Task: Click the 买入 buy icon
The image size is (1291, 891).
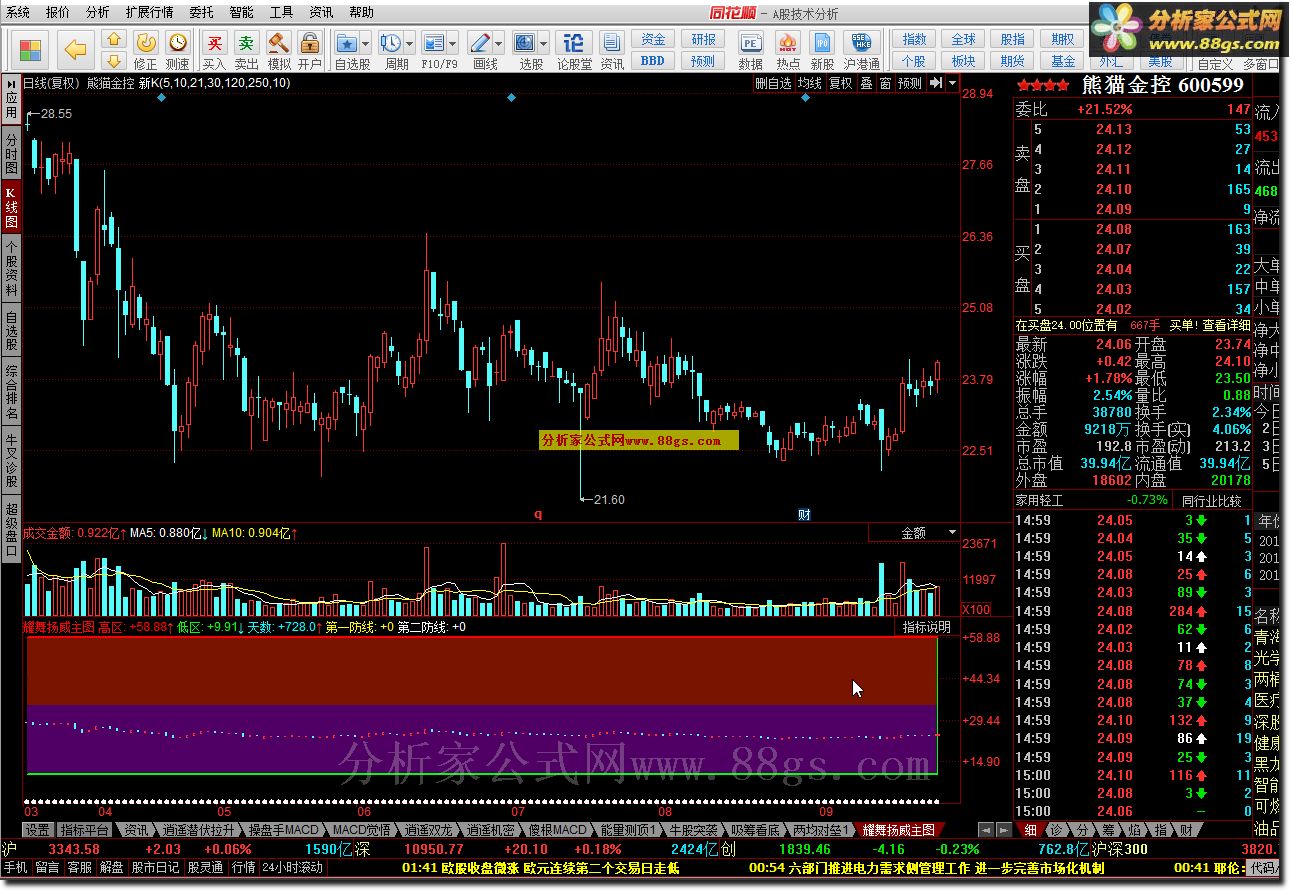Action: tap(214, 42)
